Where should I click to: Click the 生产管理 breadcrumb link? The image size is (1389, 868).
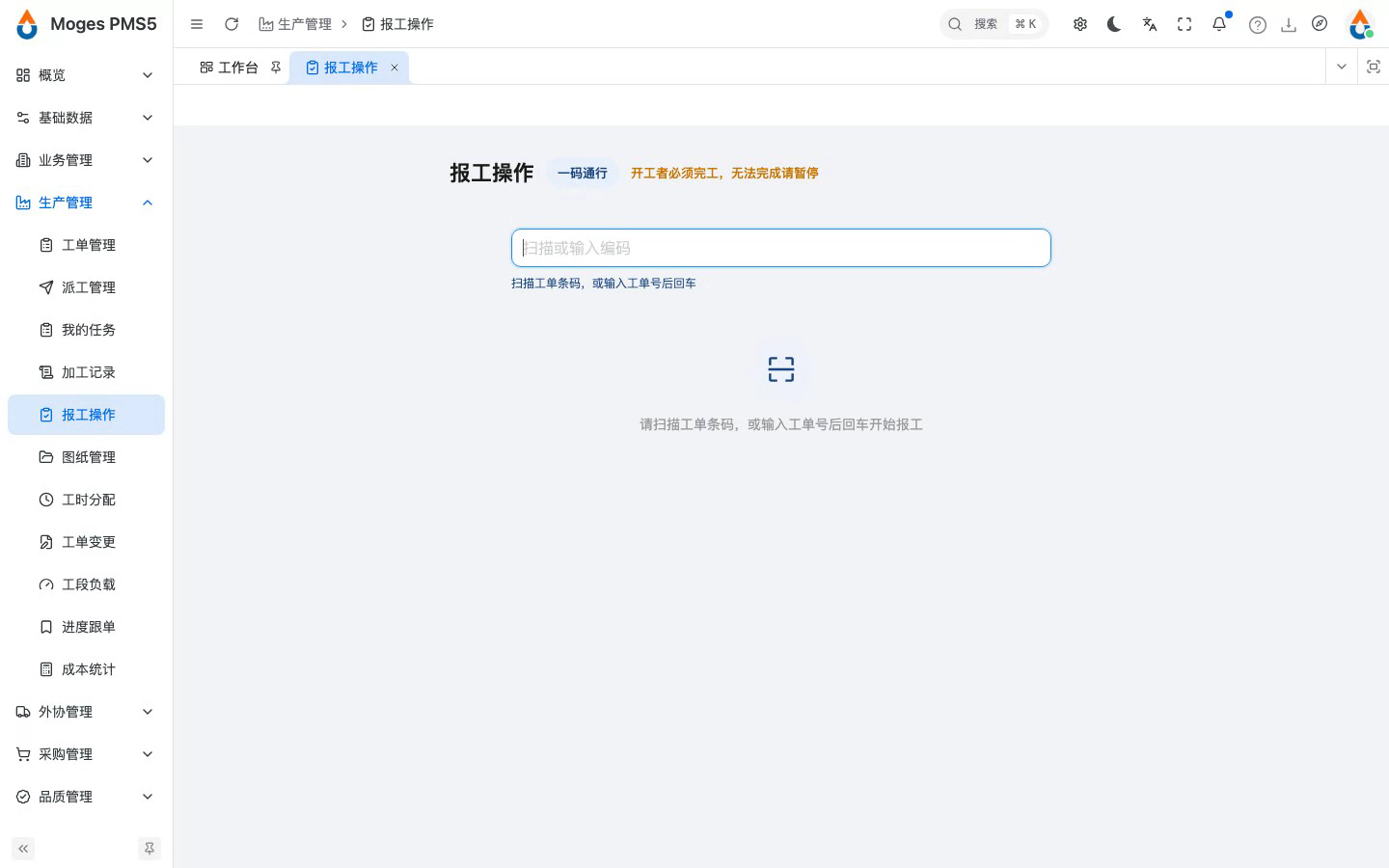tap(295, 24)
